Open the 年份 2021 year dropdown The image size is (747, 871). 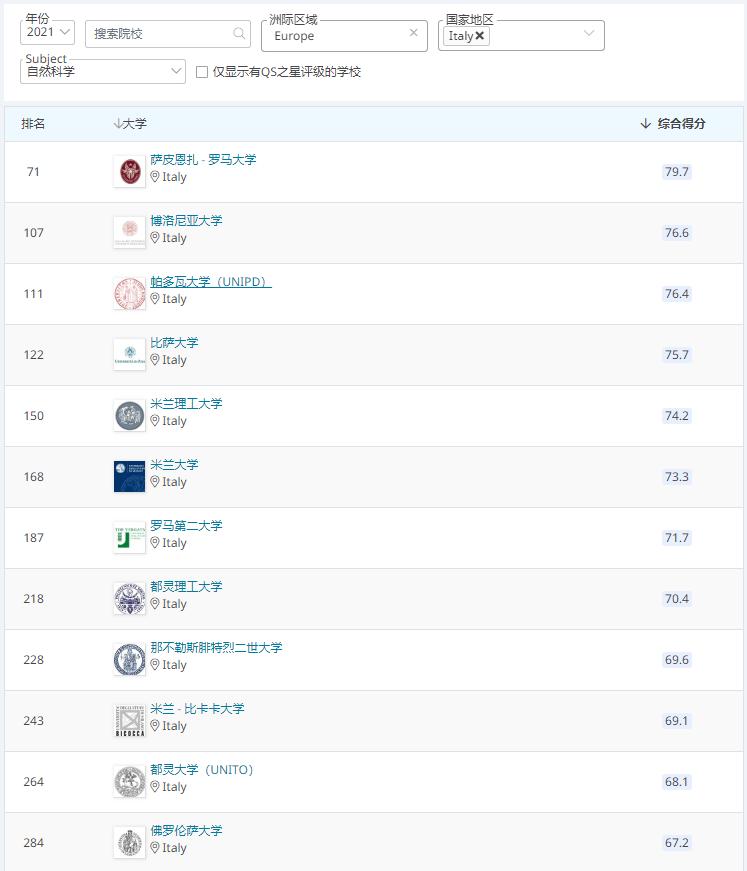click(x=47, y=32)
